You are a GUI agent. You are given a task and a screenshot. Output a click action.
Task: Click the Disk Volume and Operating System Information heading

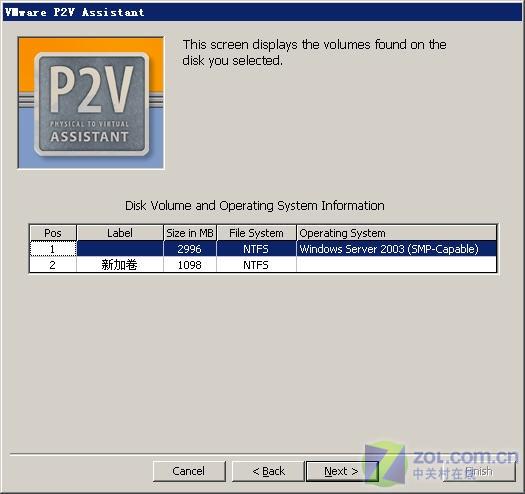click(255, 206)
